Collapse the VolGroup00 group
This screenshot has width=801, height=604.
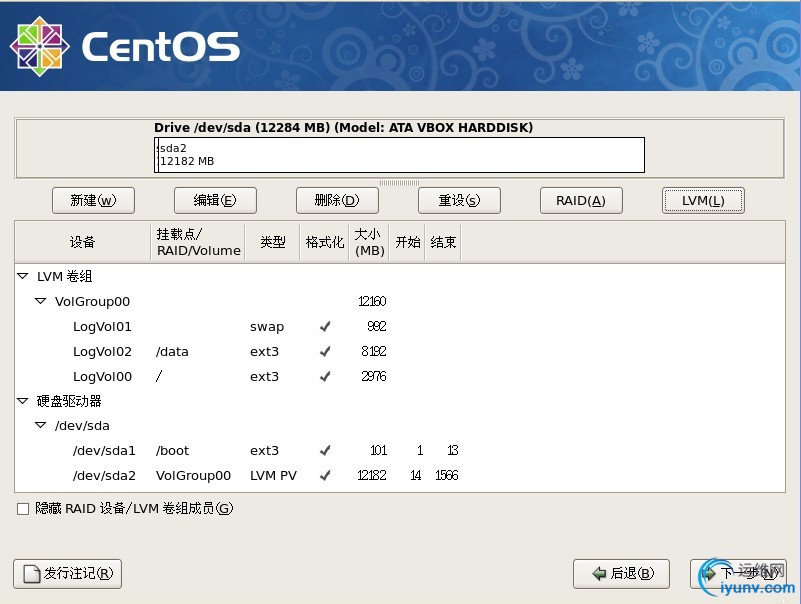(x=40, y=301)
